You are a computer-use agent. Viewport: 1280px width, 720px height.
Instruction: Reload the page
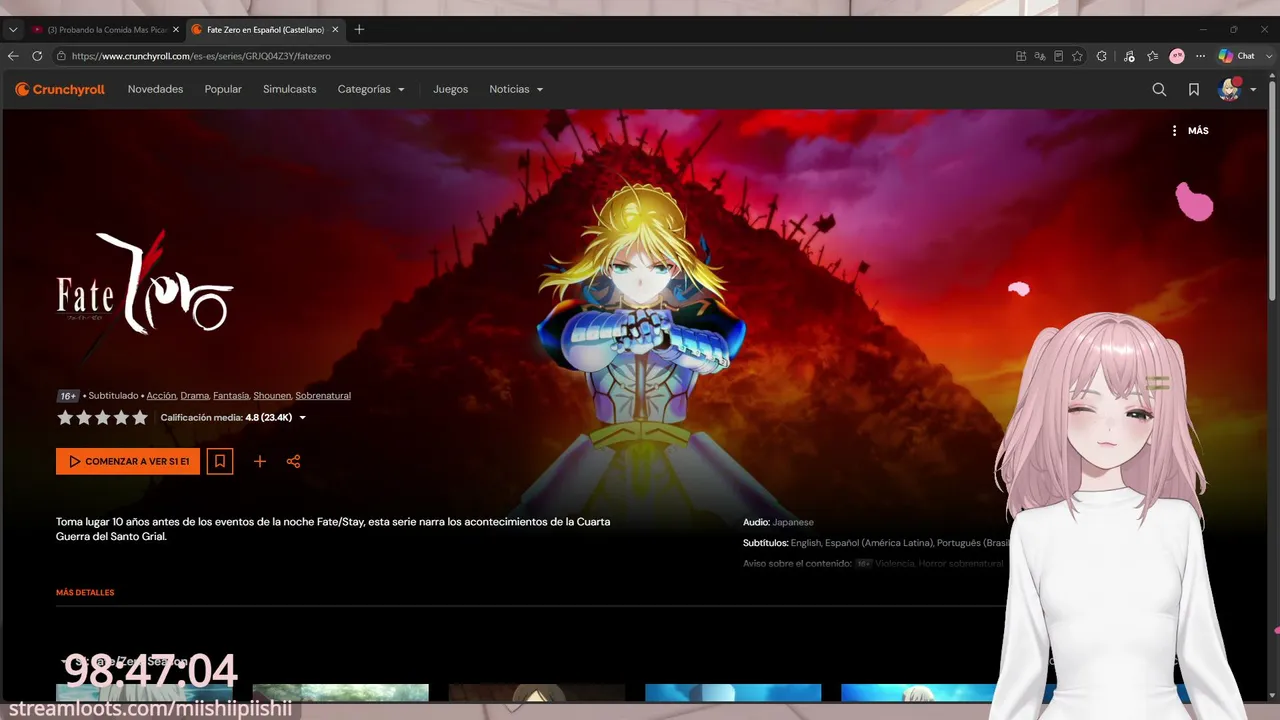tap(37, 56)
